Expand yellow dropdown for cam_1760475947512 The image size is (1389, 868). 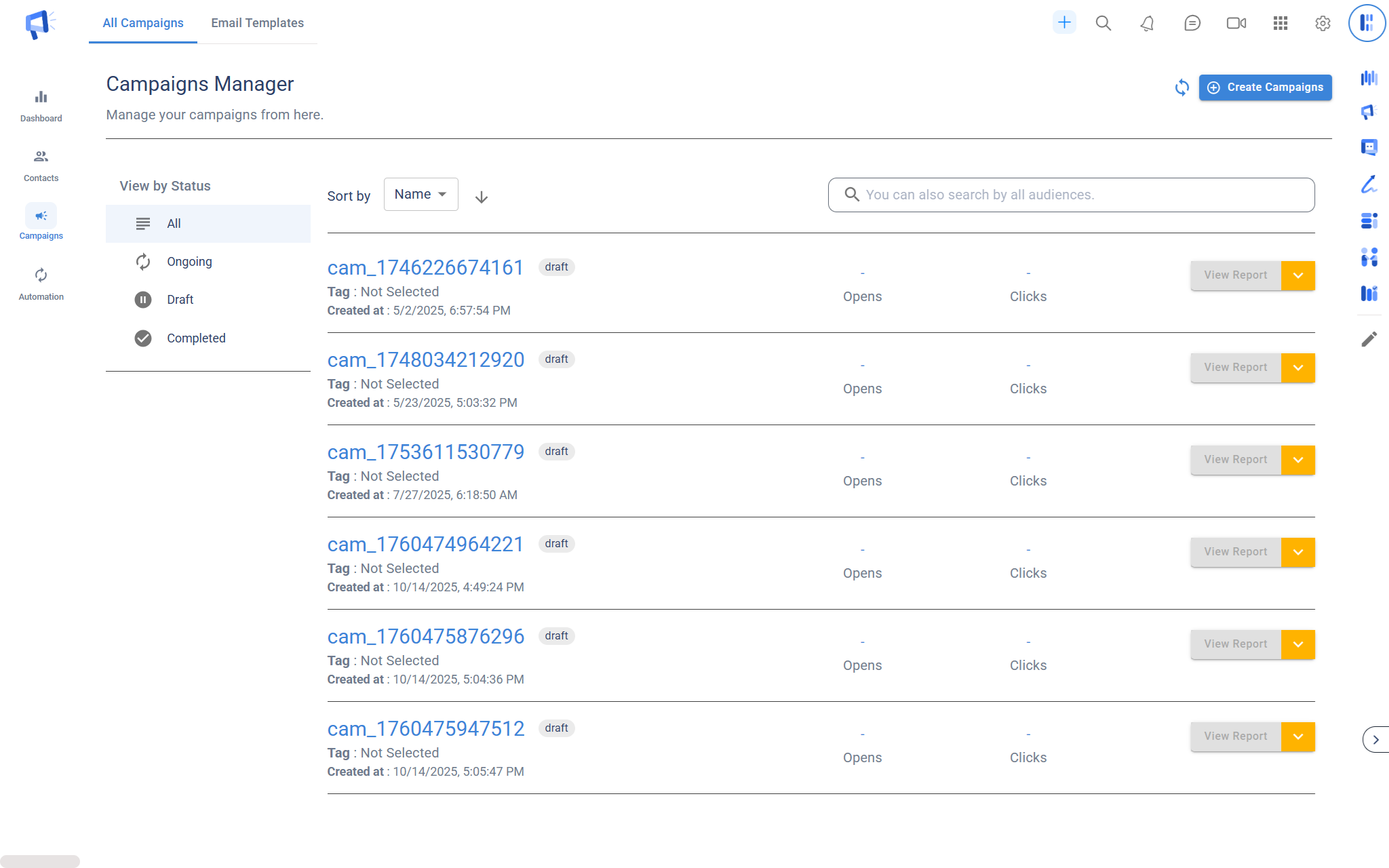point(1297,737)
